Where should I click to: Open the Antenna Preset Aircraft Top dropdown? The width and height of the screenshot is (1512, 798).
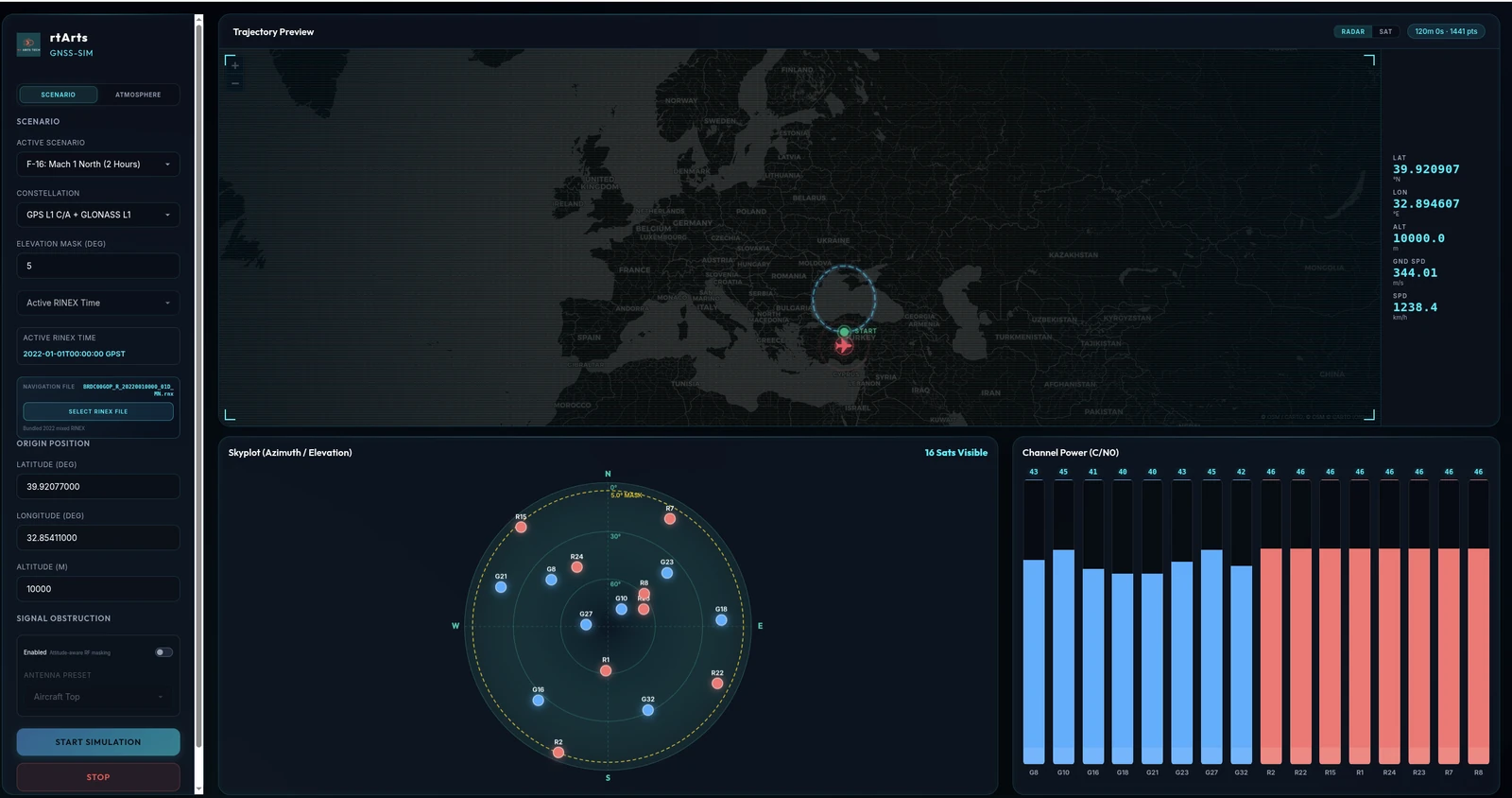[x=98, y=697]
